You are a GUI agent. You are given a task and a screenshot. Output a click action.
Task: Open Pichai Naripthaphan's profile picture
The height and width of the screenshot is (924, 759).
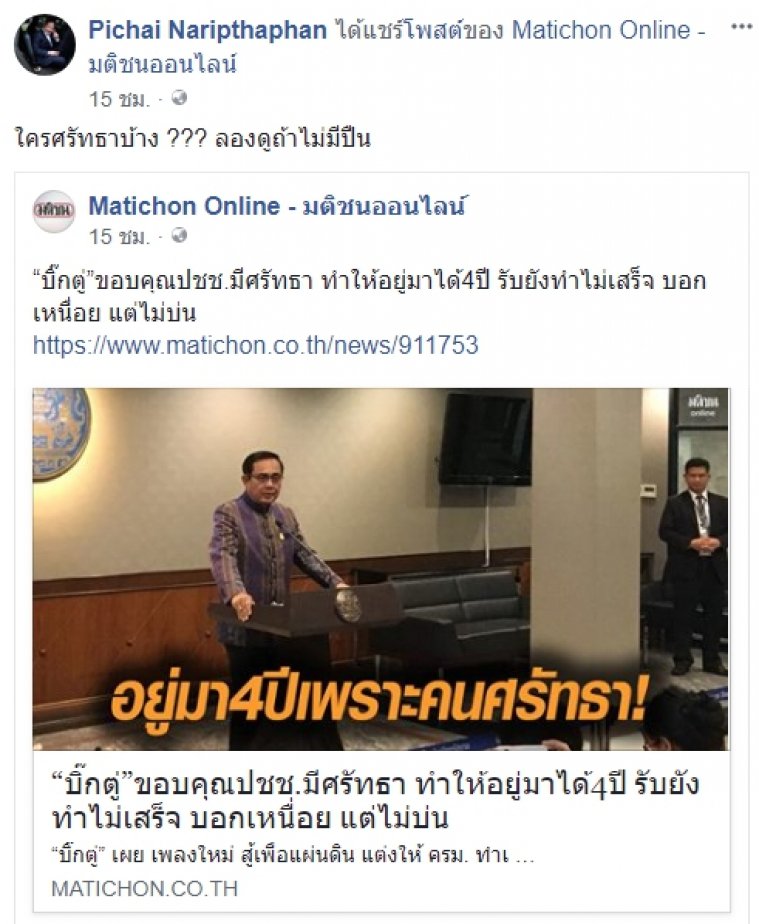pos(45,45)
